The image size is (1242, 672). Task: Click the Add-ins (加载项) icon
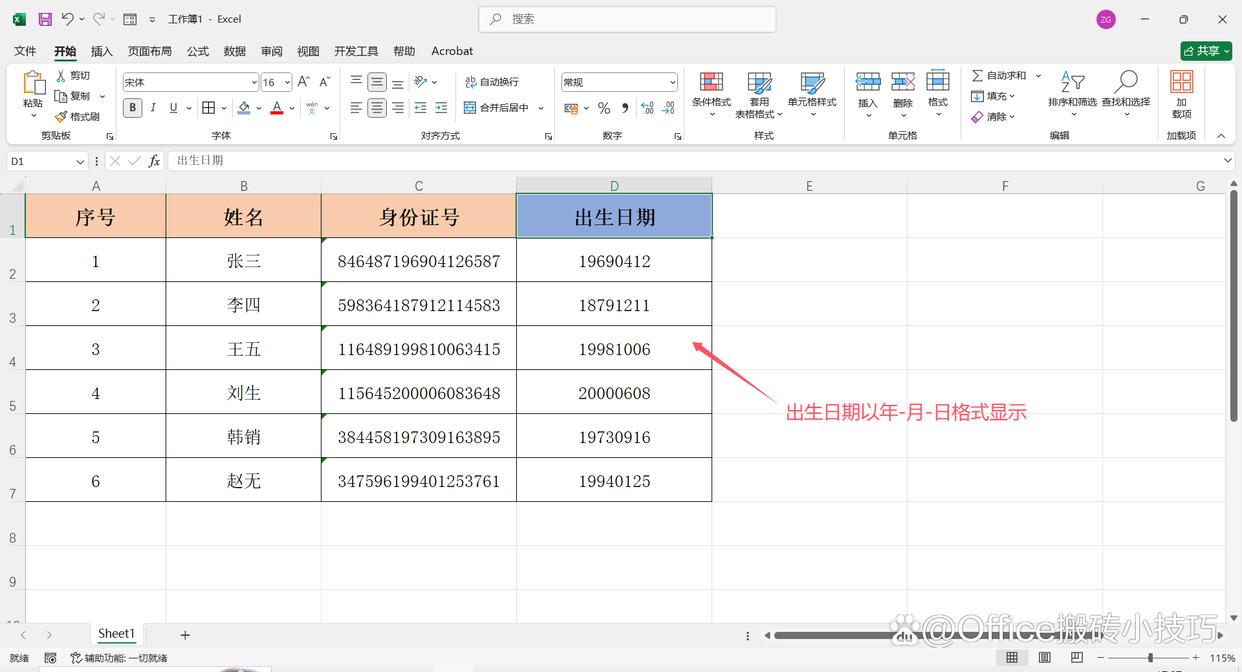(1181, 82)
